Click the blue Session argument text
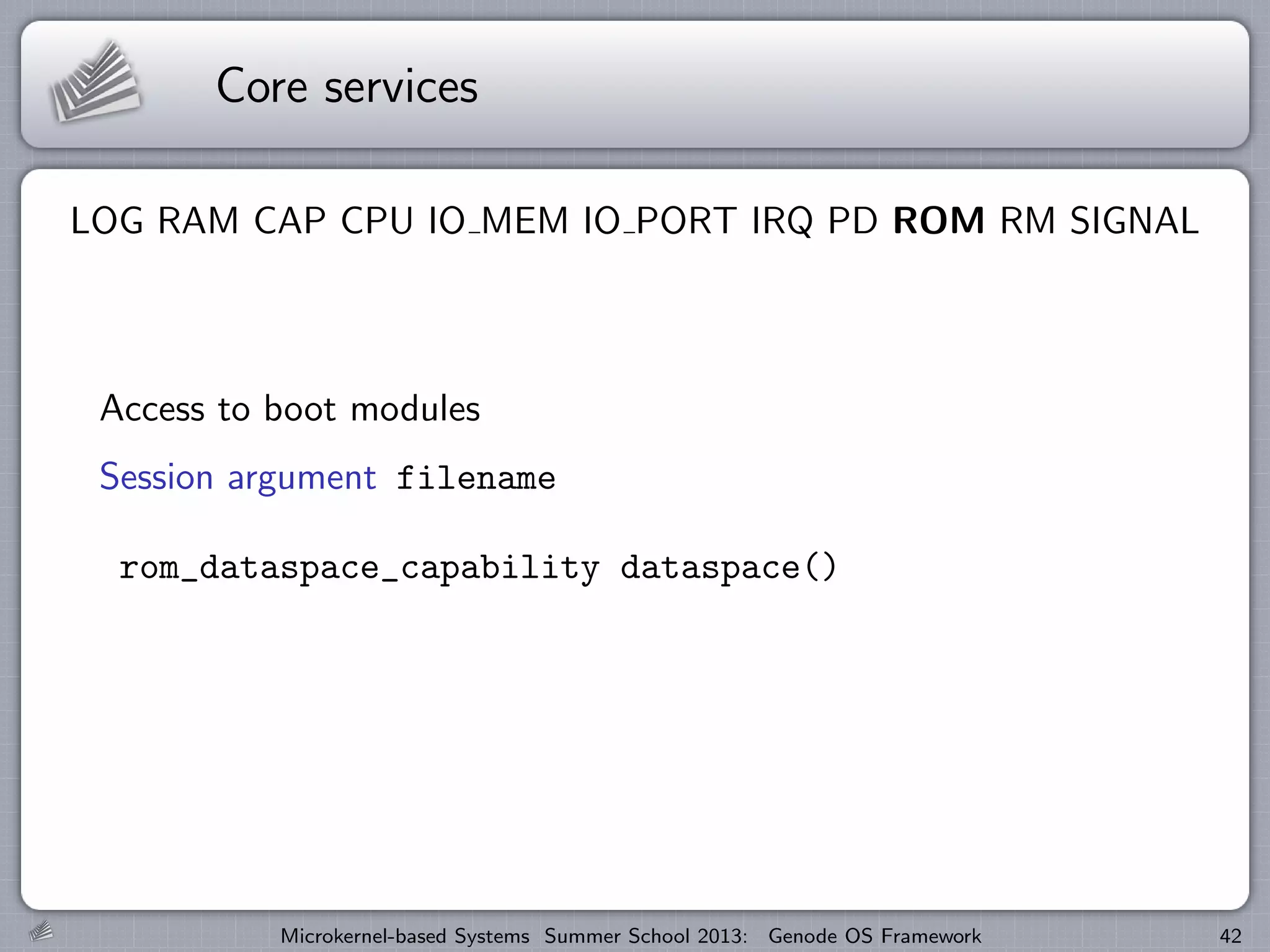Image resolution: width=1270 pixels, height=952 pixels. pos(238,477)
